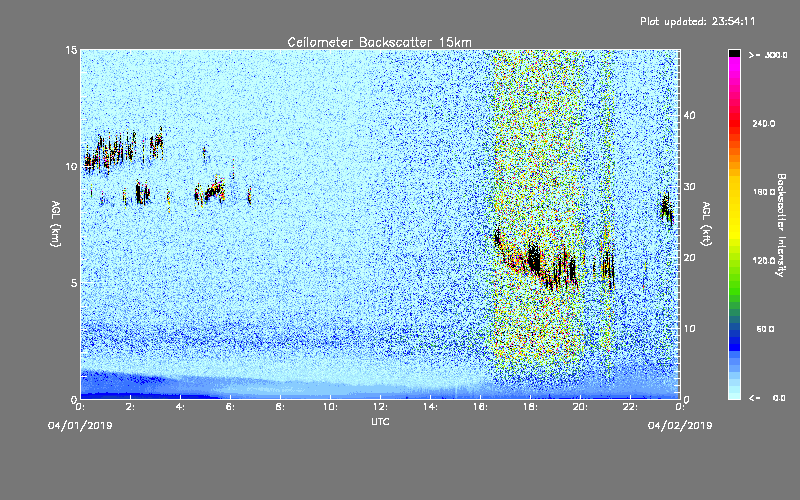Click the 60.0 colorbar value

(x=765, y=329)
